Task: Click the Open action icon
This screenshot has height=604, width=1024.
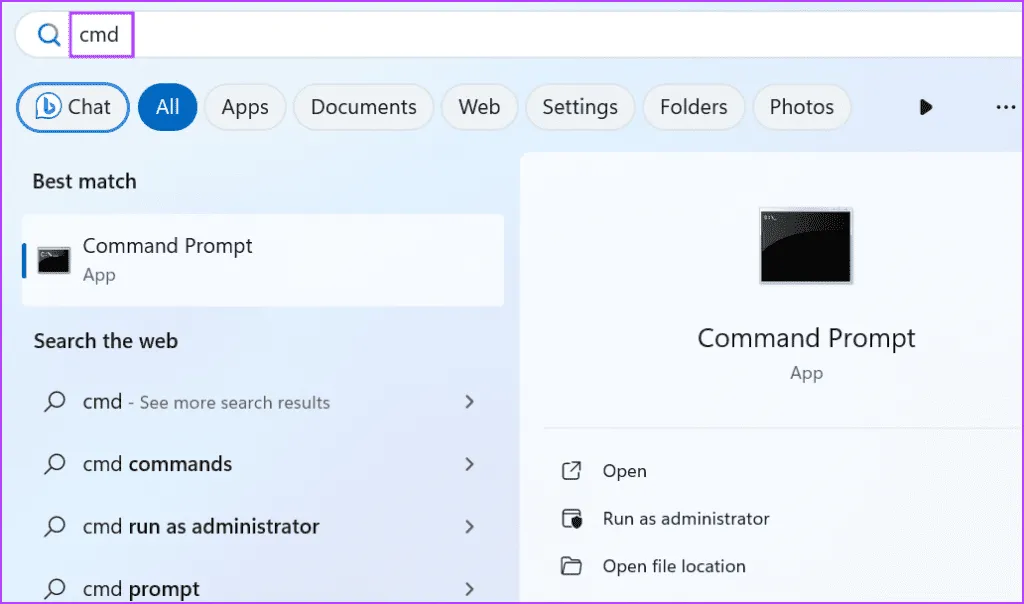Action: [572, 471]
